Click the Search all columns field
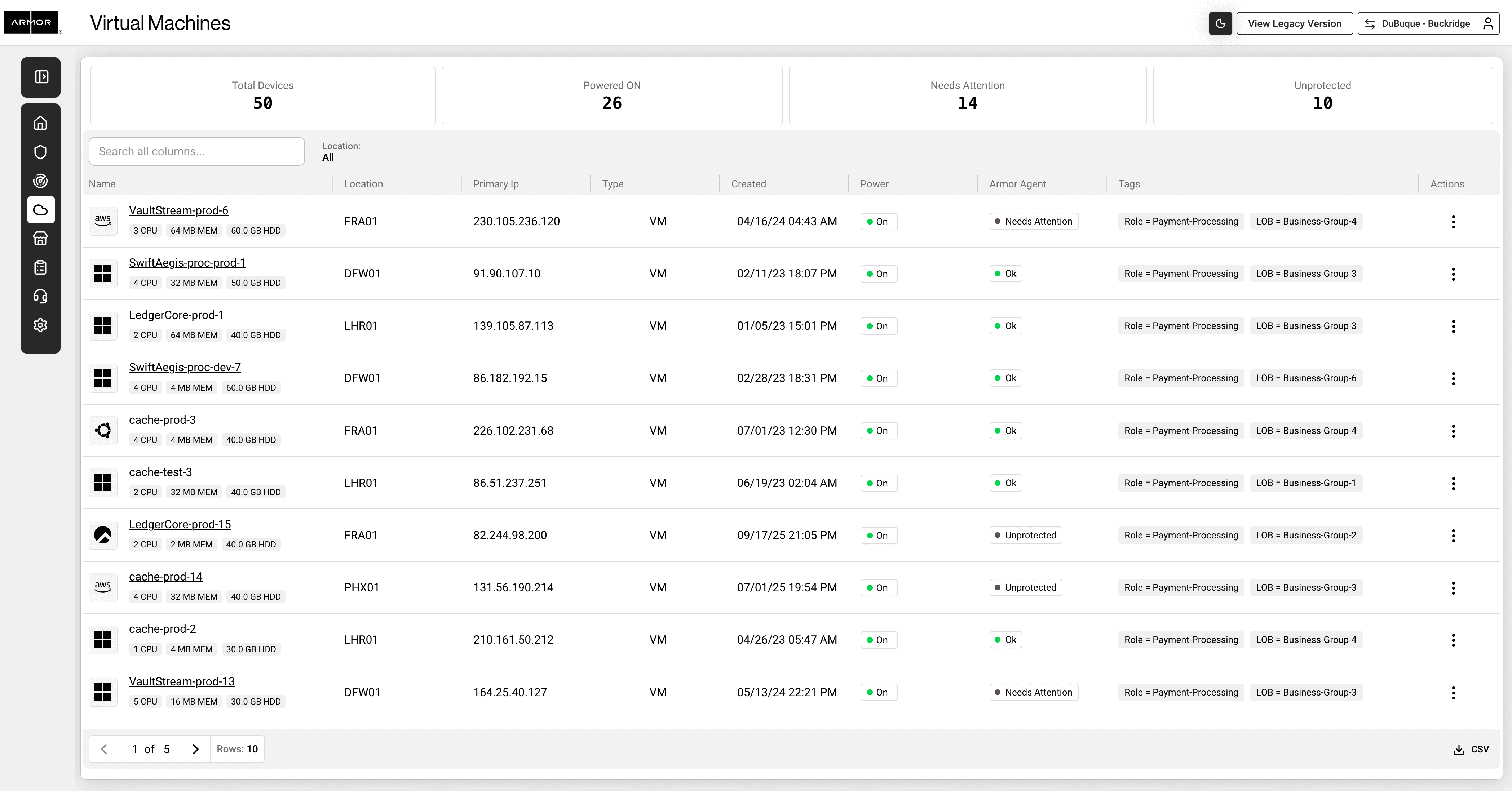1512x791 pixels. point(196,151)
